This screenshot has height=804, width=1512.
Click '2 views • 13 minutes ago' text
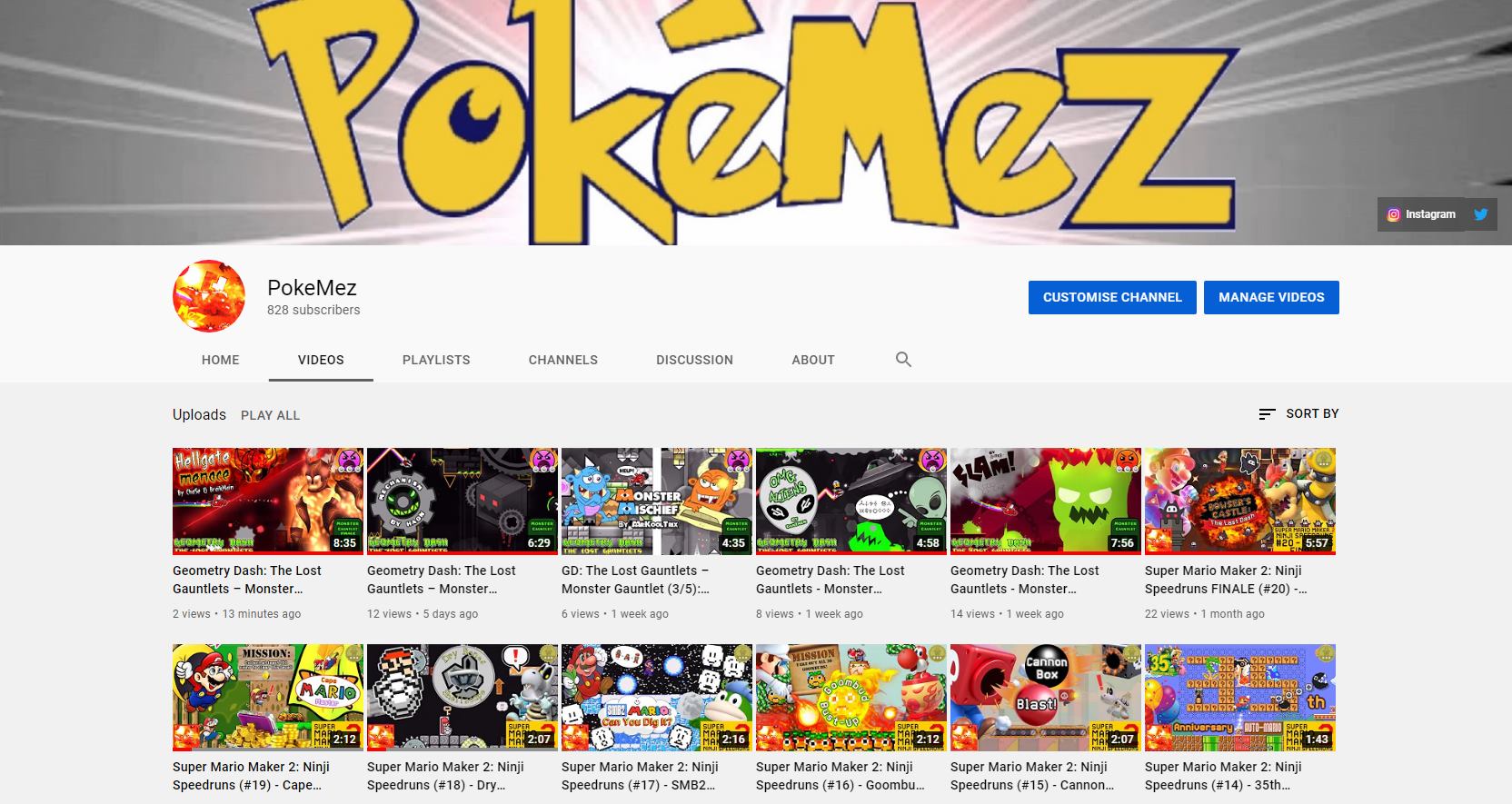pos(237,614)
